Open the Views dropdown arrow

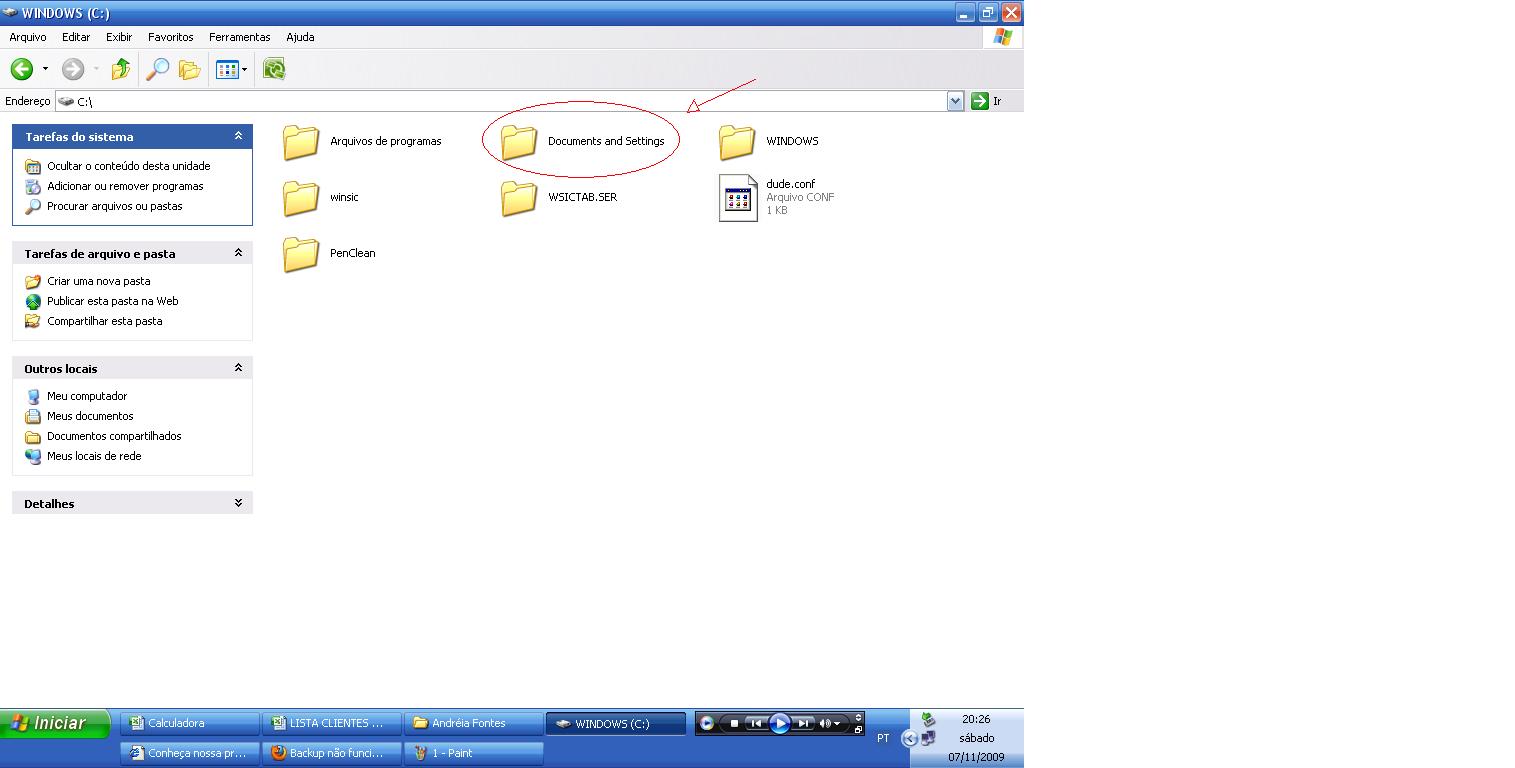(x=244, y=69)
